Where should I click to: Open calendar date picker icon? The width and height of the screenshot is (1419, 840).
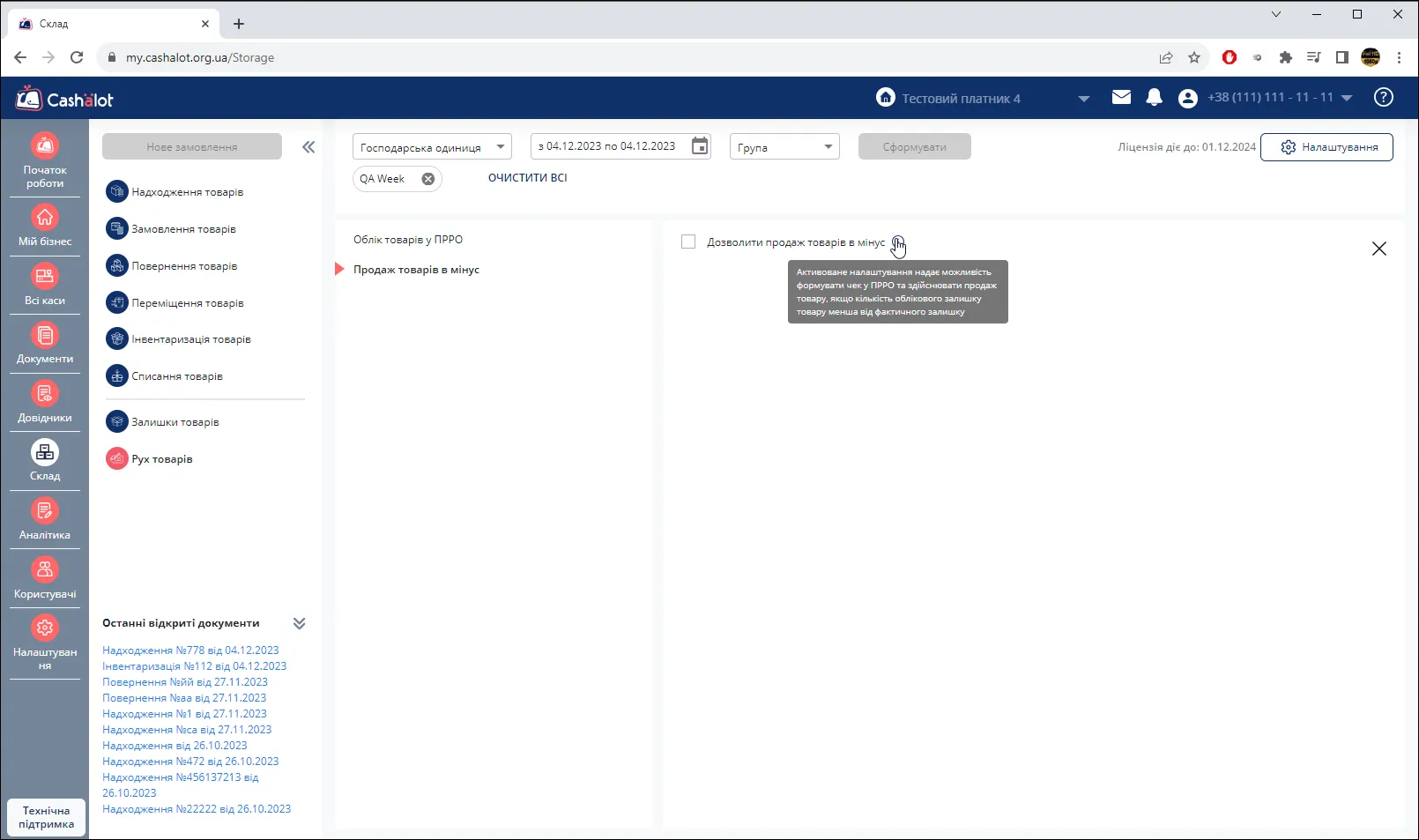(x=700, y=146)
